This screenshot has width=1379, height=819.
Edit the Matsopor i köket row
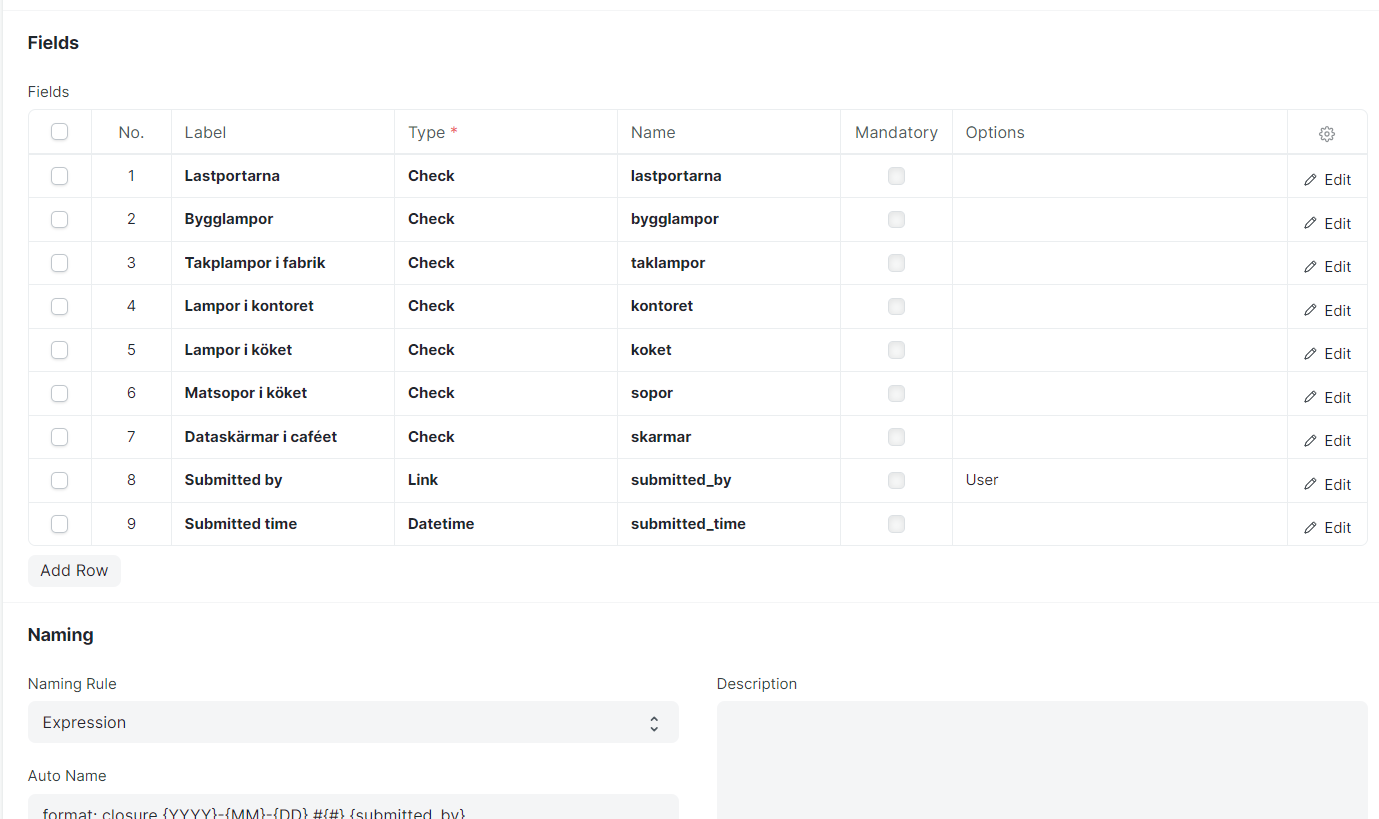pyautogui.click(x=1327, y=398)
